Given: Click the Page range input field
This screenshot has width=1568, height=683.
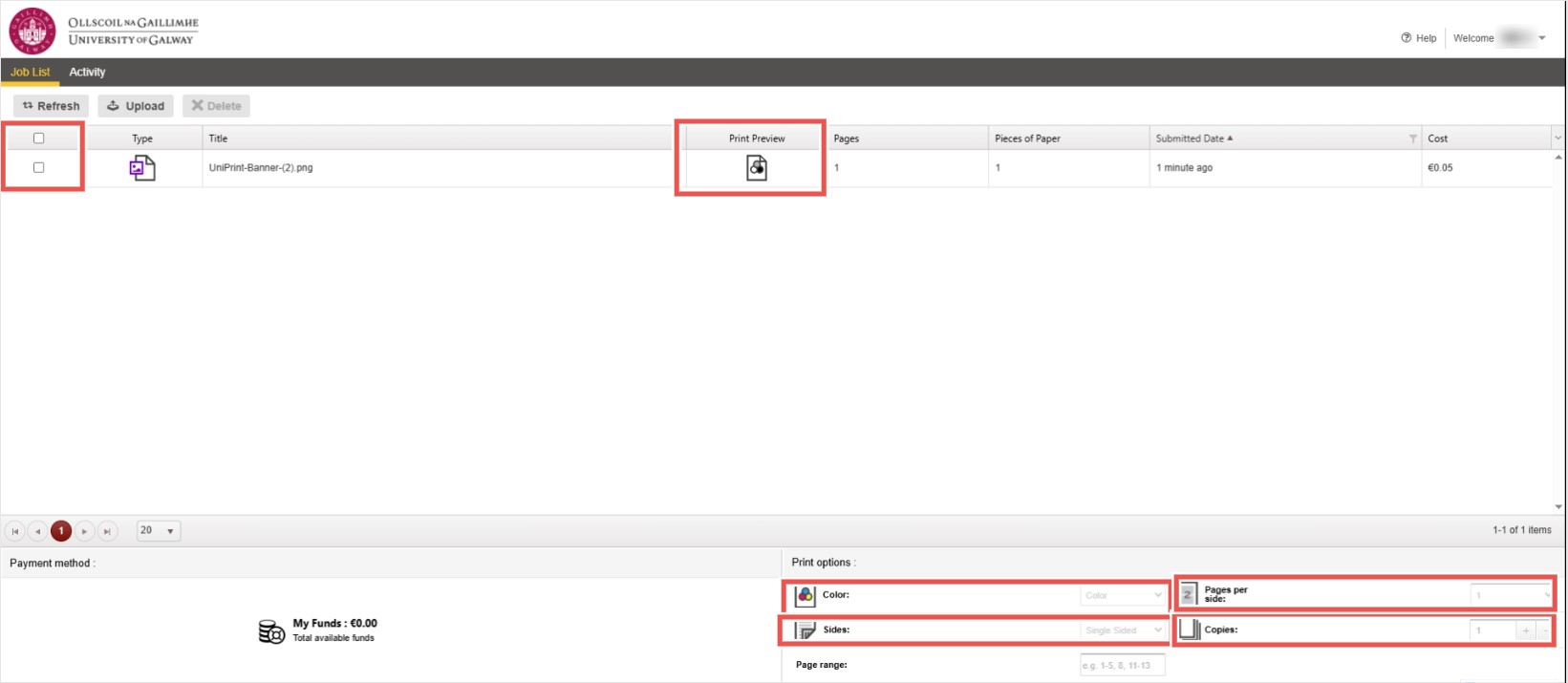Looking at the screenshot, I should (x=1122, y=665).
